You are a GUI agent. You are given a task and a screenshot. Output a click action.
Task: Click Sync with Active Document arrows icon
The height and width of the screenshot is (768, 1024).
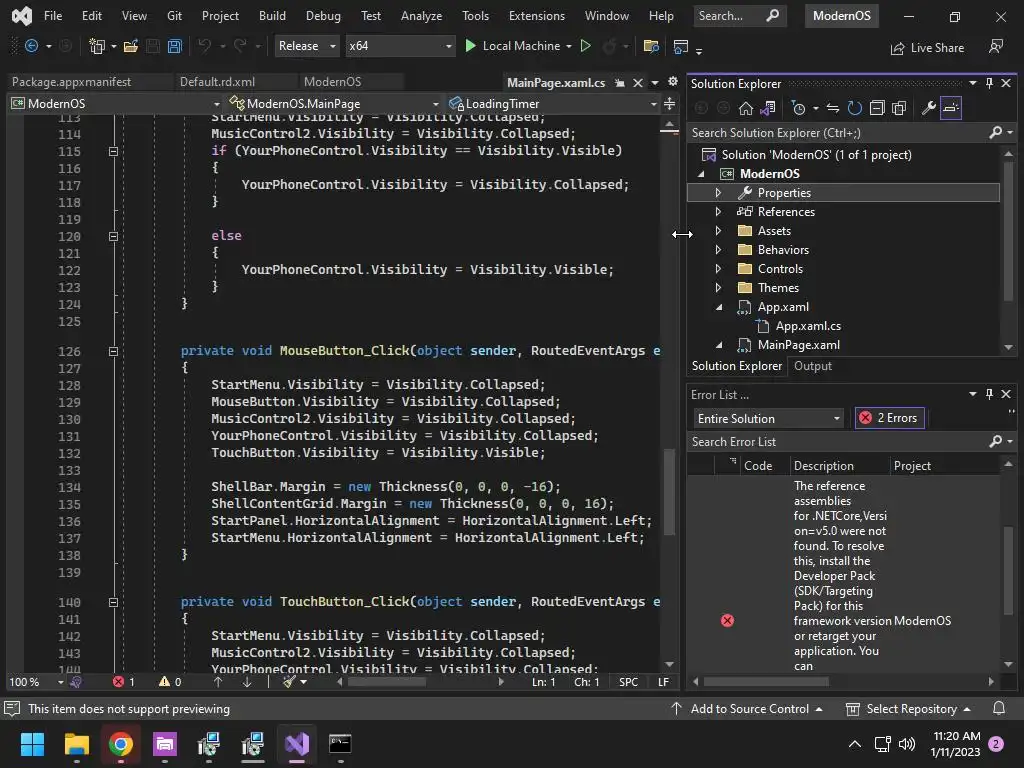pos(833,108)
